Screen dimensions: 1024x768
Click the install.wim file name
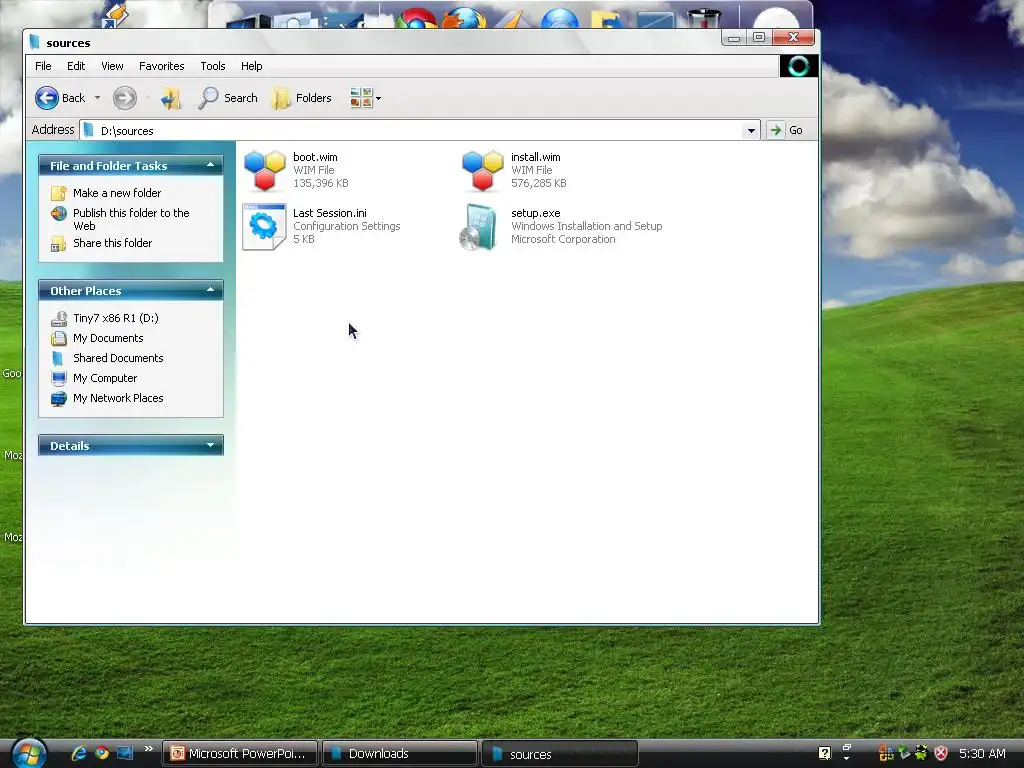(536, 157)
